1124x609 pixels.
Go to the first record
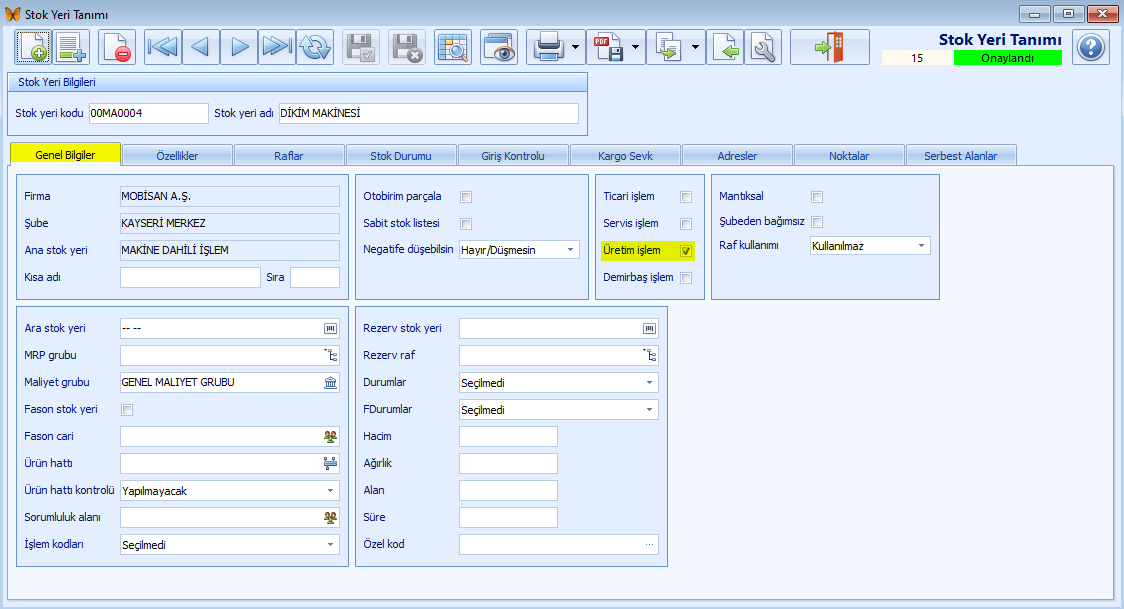tap(163, 47)
